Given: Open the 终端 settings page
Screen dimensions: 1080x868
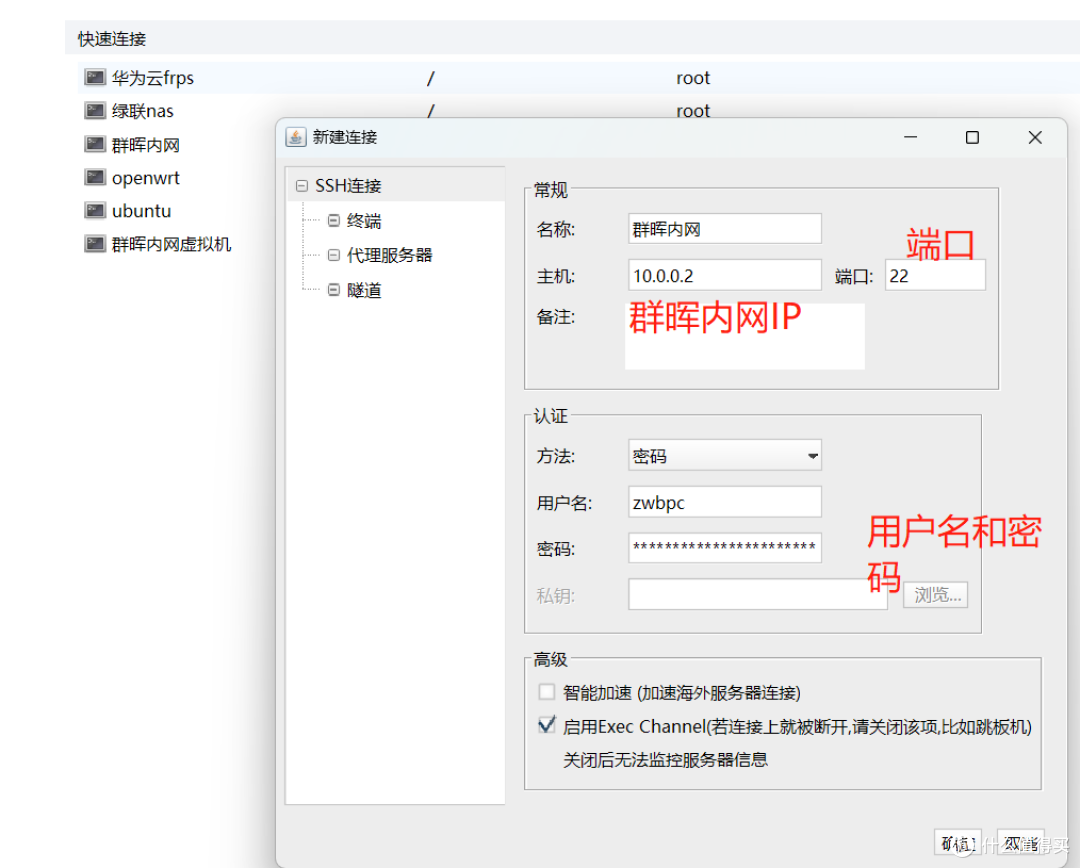Looking at the screenshot, I should coord(364,221).
